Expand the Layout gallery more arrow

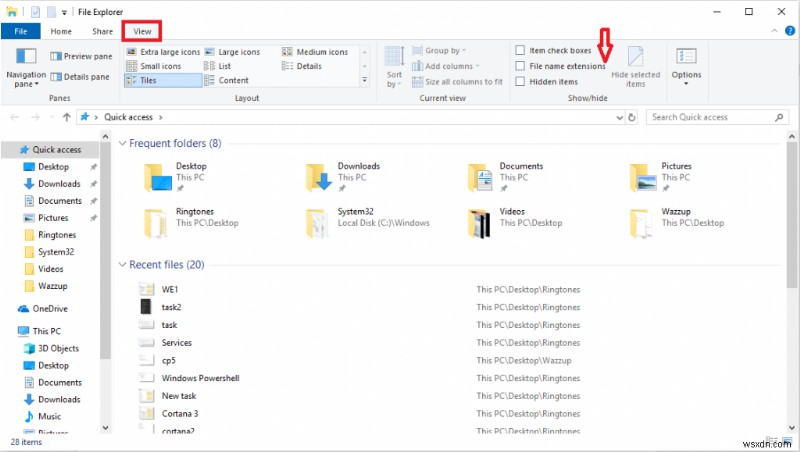365,80
